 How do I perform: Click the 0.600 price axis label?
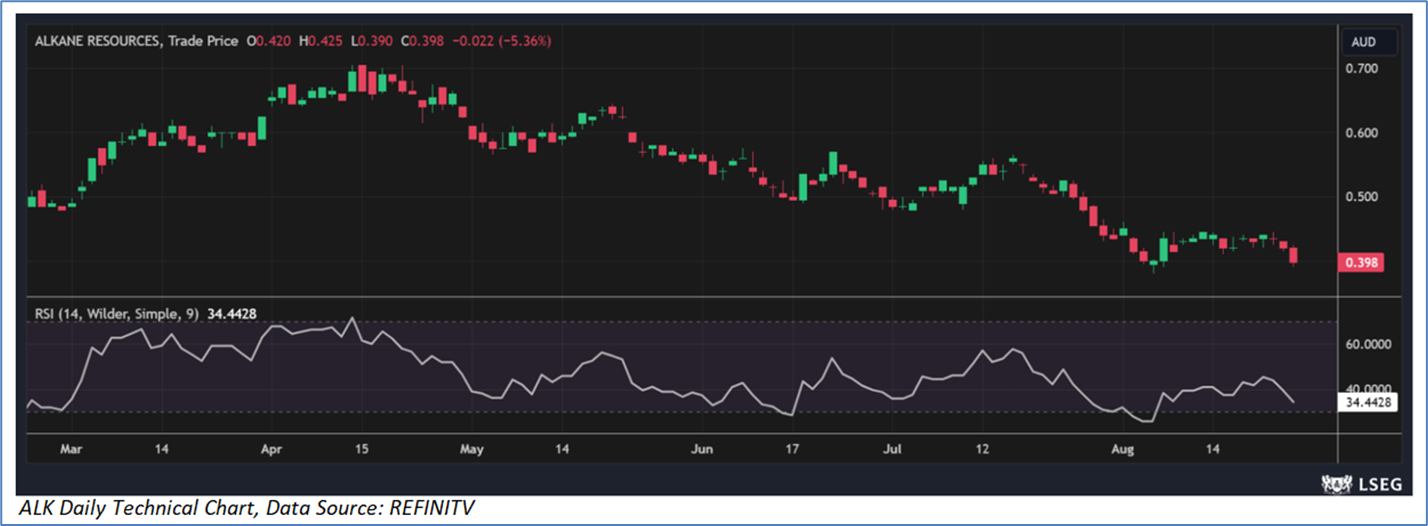coord(1363,132)
